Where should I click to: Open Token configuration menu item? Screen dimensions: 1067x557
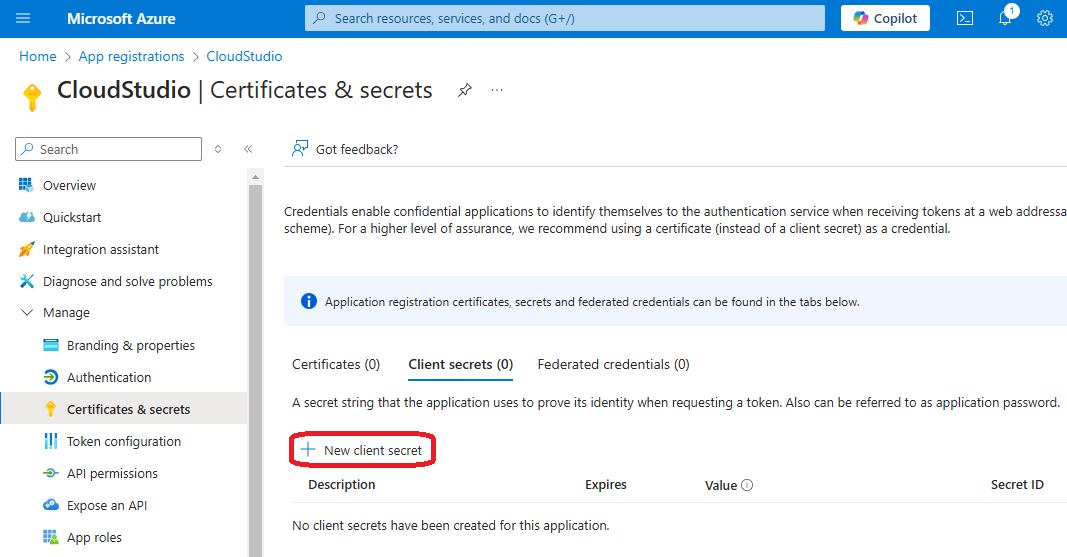[x=124, y=441]
